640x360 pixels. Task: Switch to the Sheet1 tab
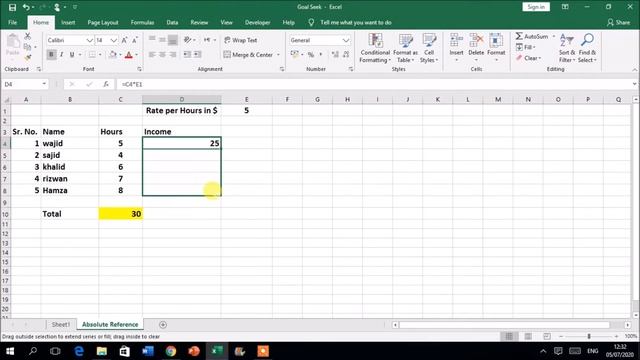click(61, 324)
